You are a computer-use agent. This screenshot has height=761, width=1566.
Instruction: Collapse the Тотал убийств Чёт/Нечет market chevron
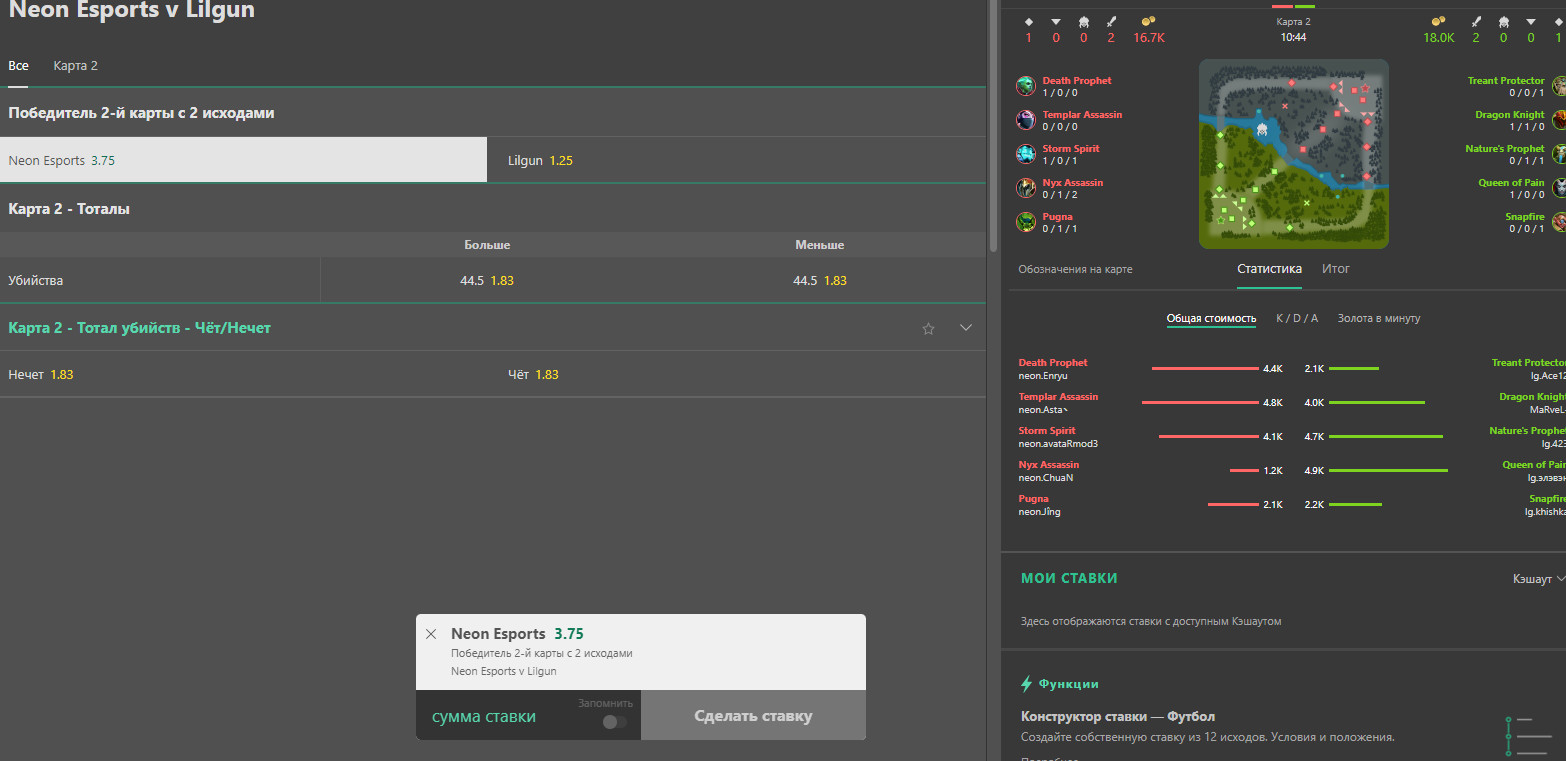pos(966,328)
